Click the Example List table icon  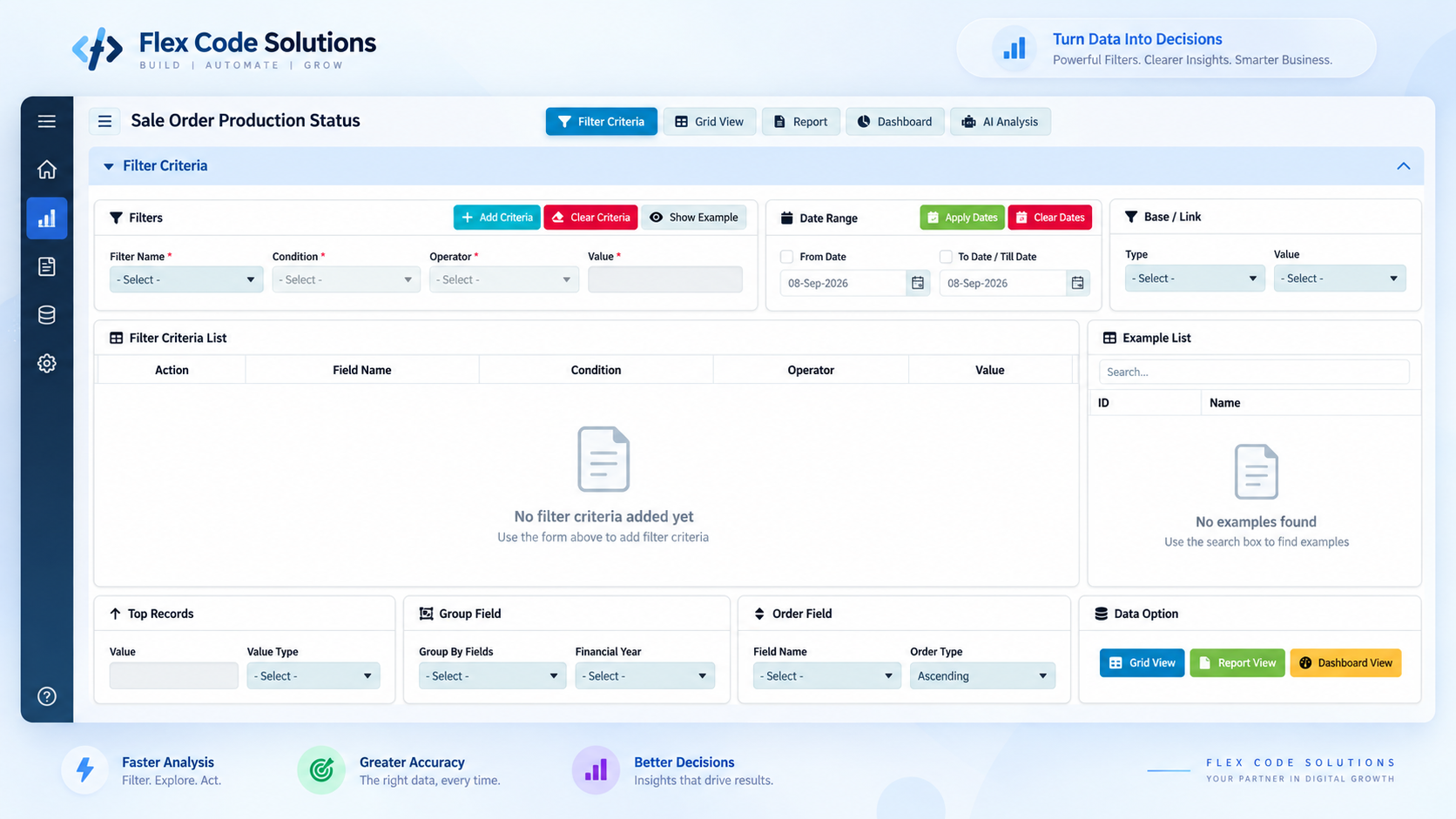tap(1109, 338)
